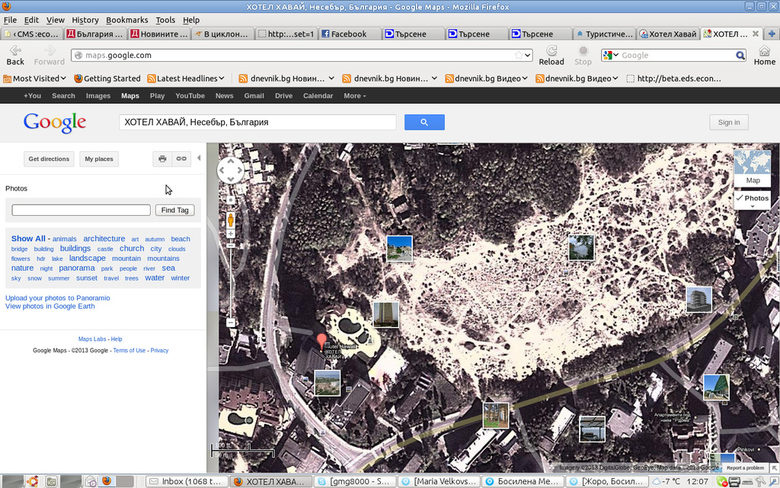Click the pan control compass on map
The width and height of the screenshot is (780, 488).
click(230, 170)
